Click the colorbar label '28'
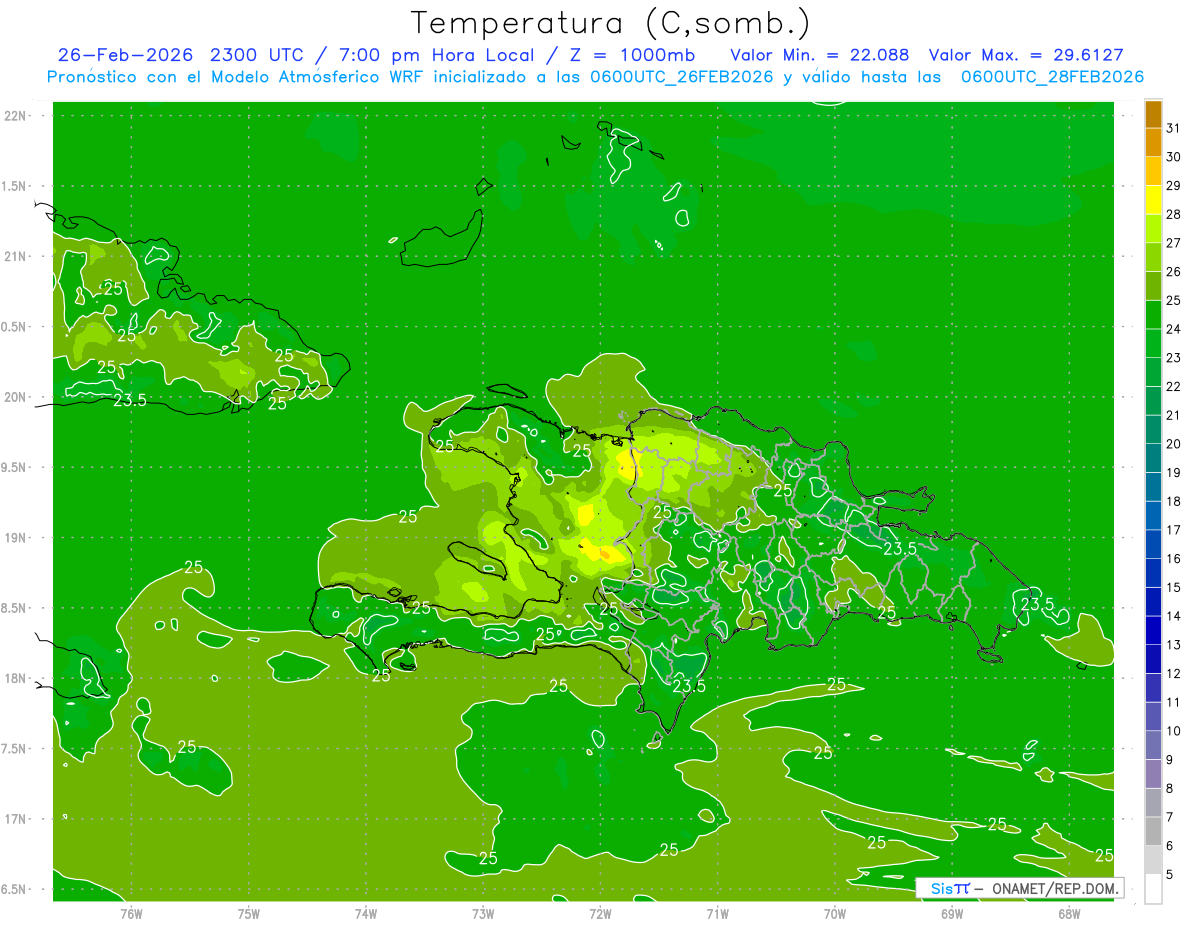The height and width of the screenshot is (927, 1200). point(1174,214)
